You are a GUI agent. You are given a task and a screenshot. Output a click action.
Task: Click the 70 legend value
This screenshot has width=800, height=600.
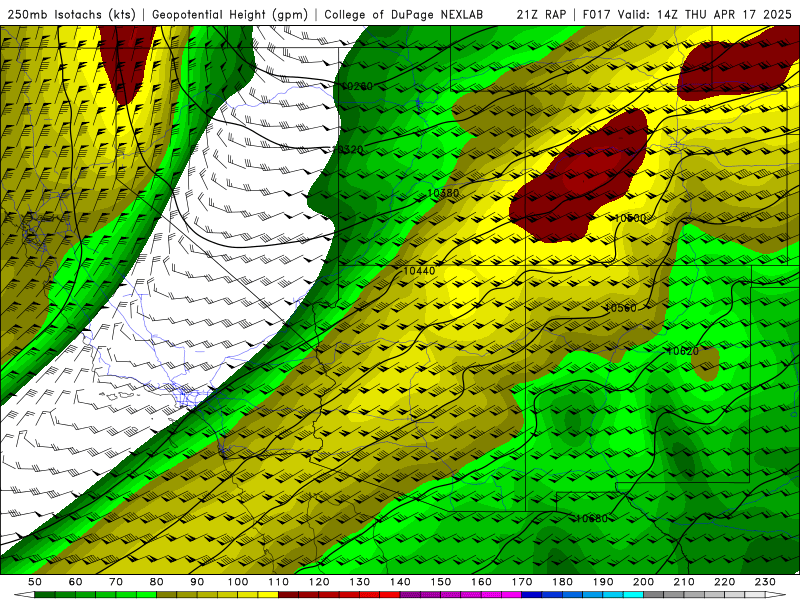point(116,582)
